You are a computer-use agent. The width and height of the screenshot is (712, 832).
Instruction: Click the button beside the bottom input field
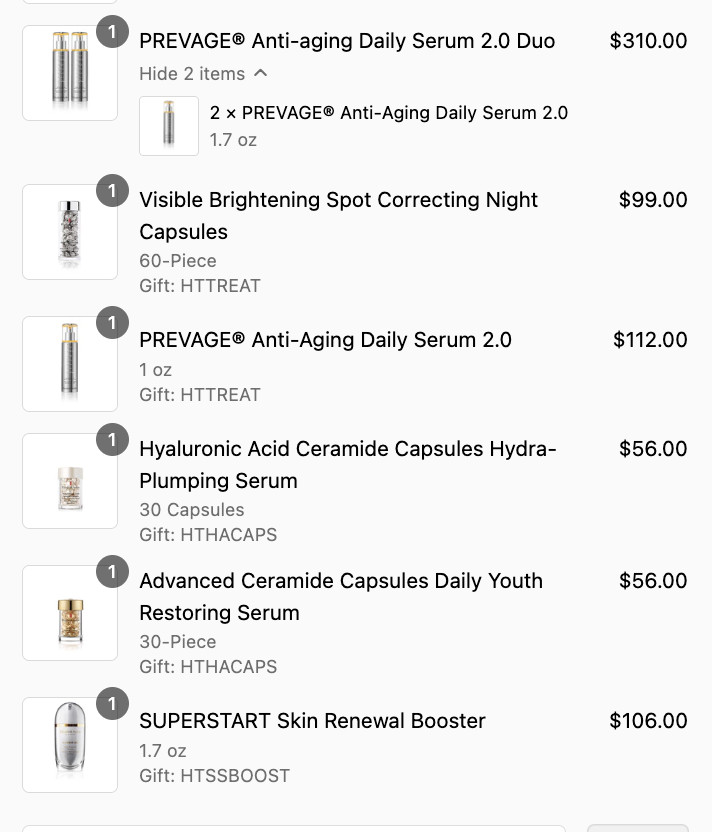[637, 828]
